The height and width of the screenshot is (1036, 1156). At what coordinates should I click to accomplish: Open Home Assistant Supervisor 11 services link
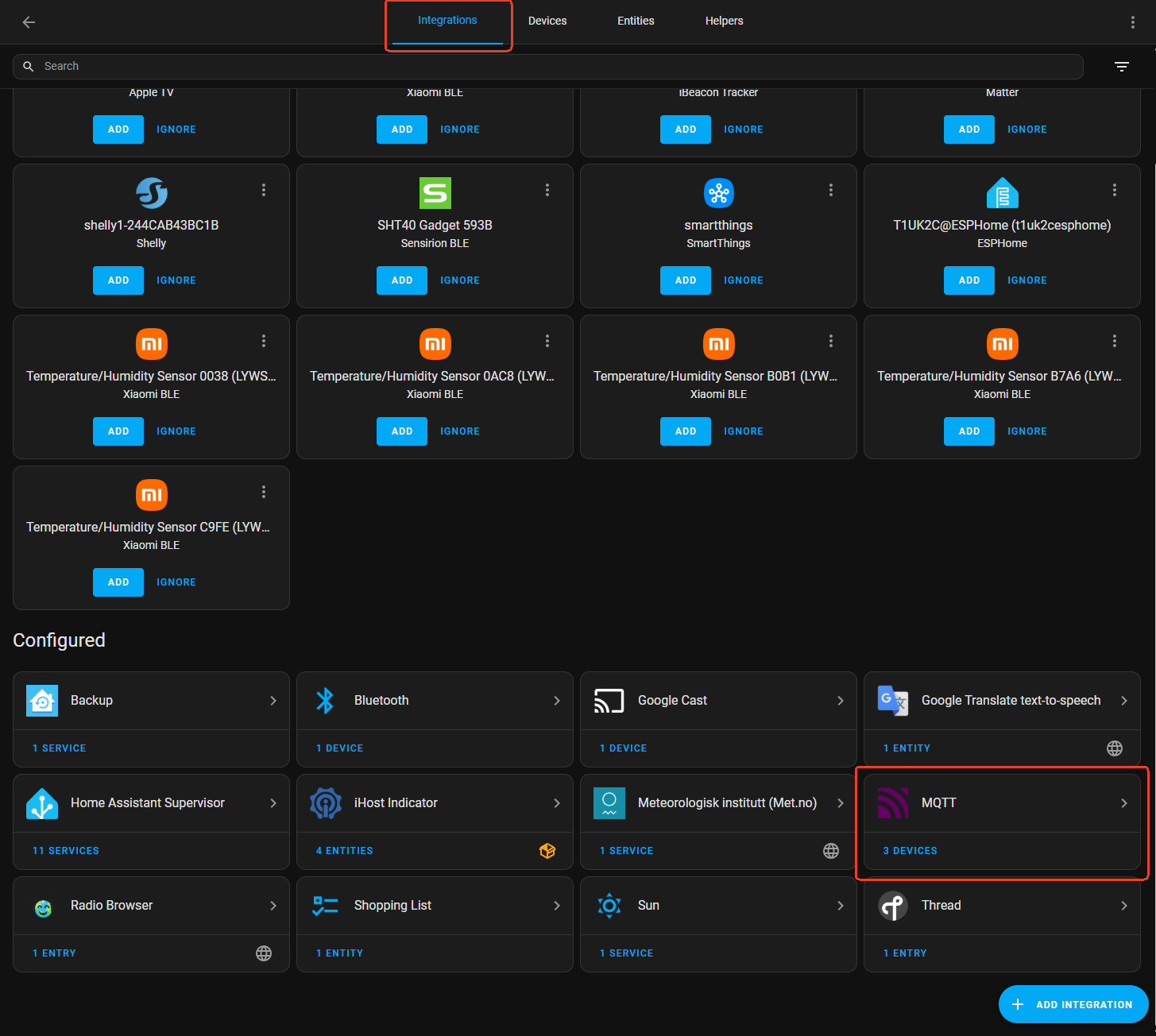pyautogui.click(x=66, y=851)
